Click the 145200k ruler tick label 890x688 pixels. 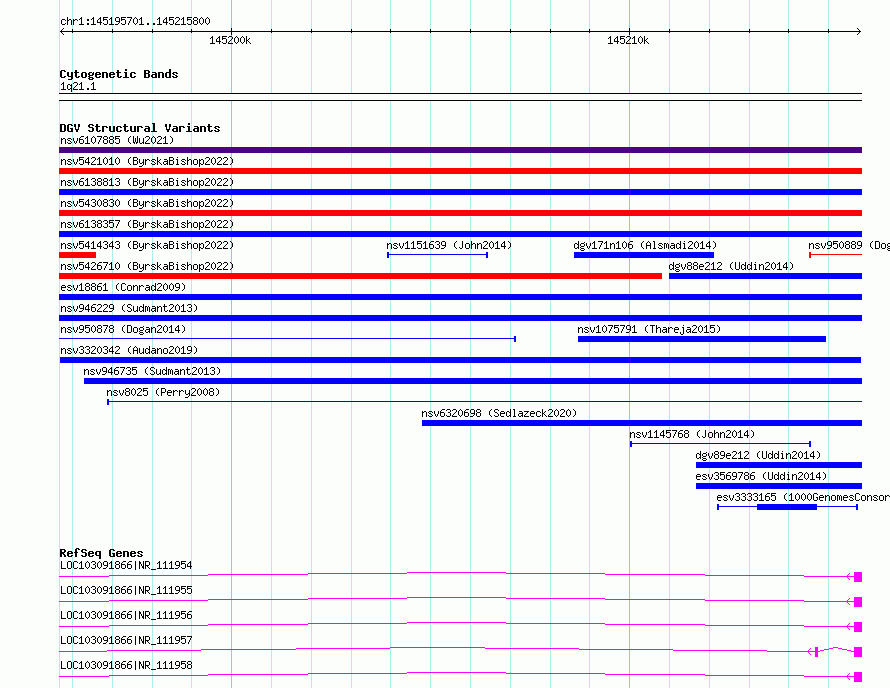click(230, 40)
